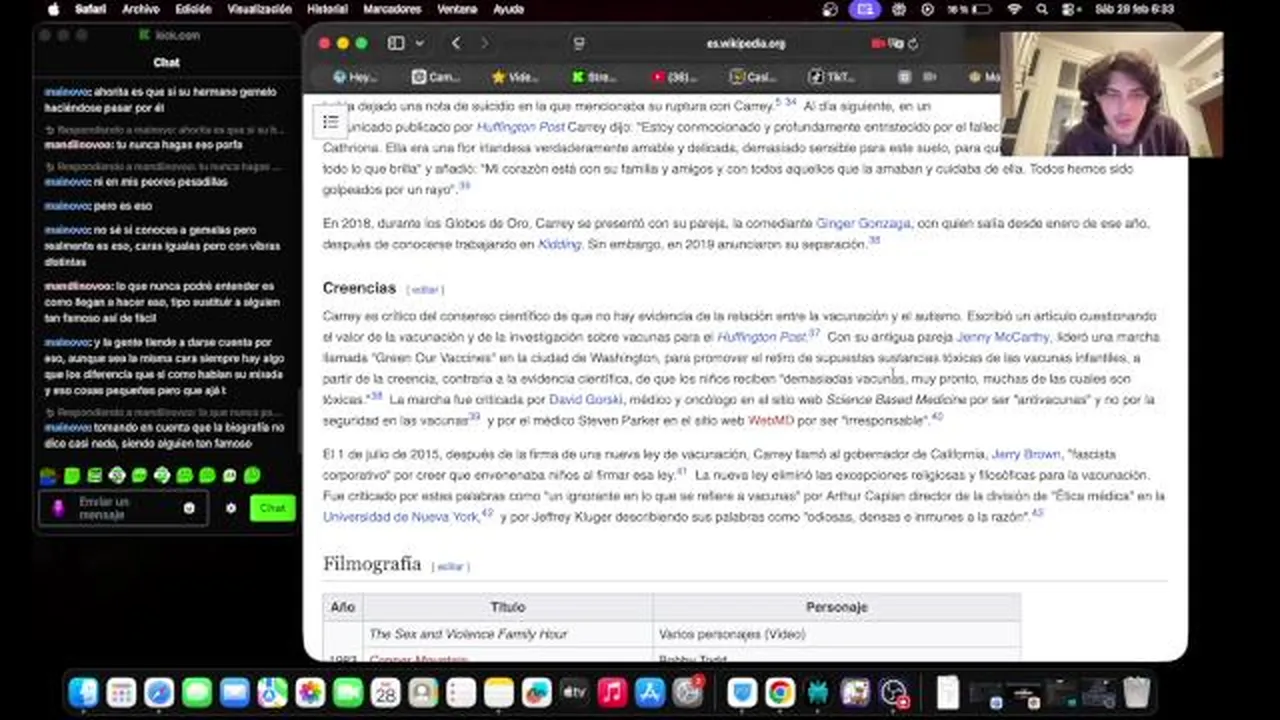The height and width of the screenshot is (720, 1280).
Task: Pick the last green emote in emote row
Action: (x=252, y=476)
